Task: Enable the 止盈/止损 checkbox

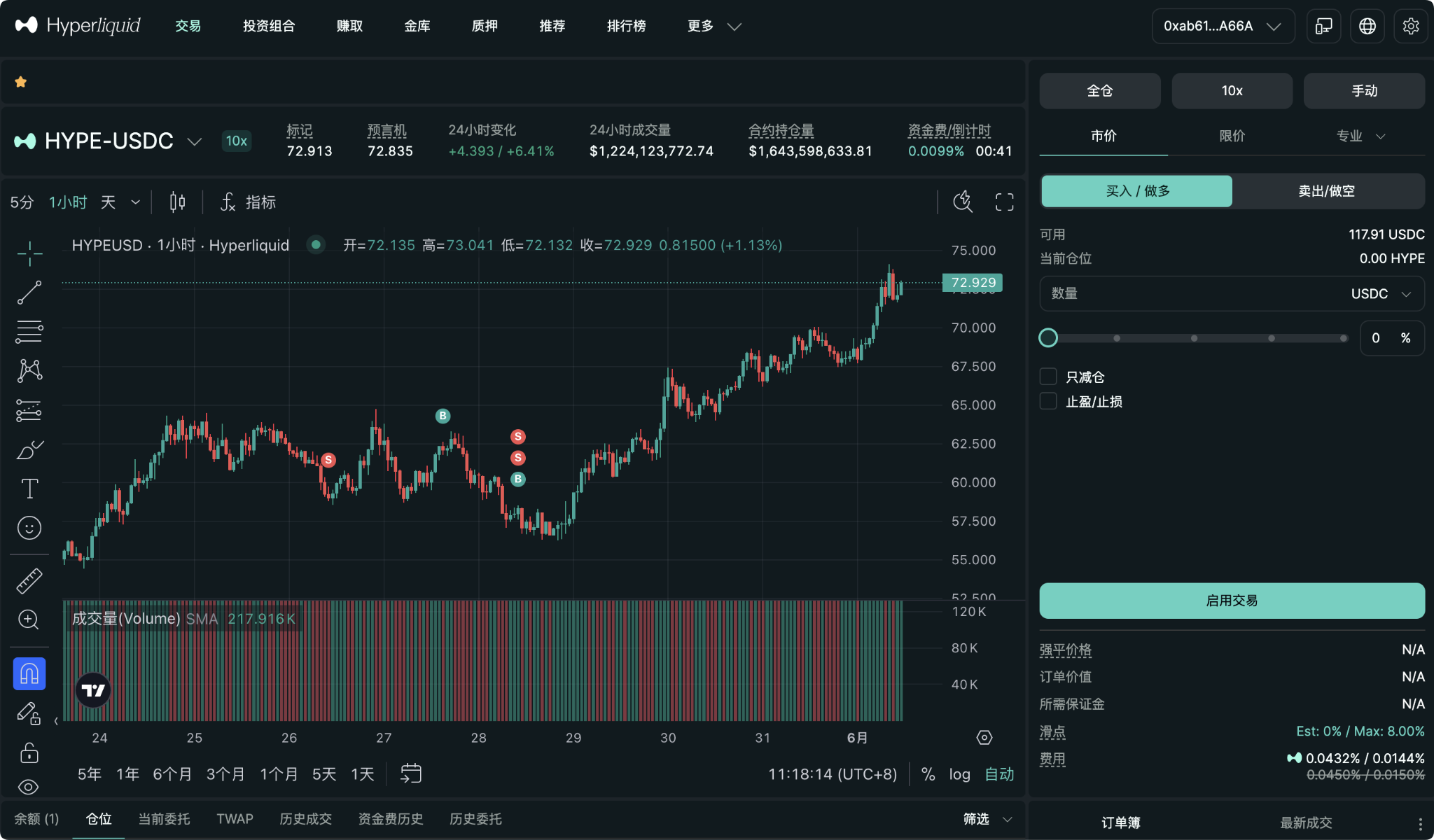Action: (1048, 401)
